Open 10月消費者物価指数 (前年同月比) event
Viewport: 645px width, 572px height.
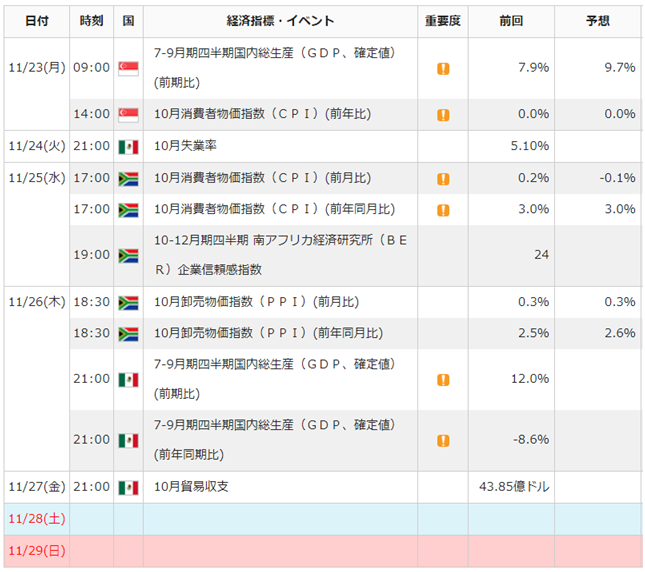[274, 209]
